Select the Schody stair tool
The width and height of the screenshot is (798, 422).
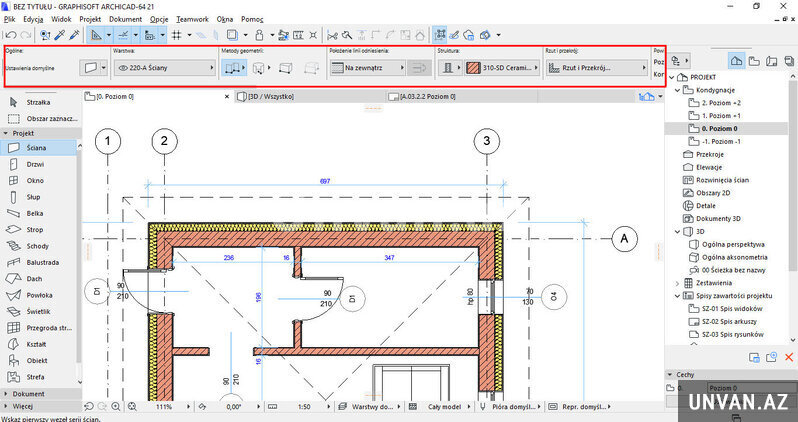tap(39, 246)
